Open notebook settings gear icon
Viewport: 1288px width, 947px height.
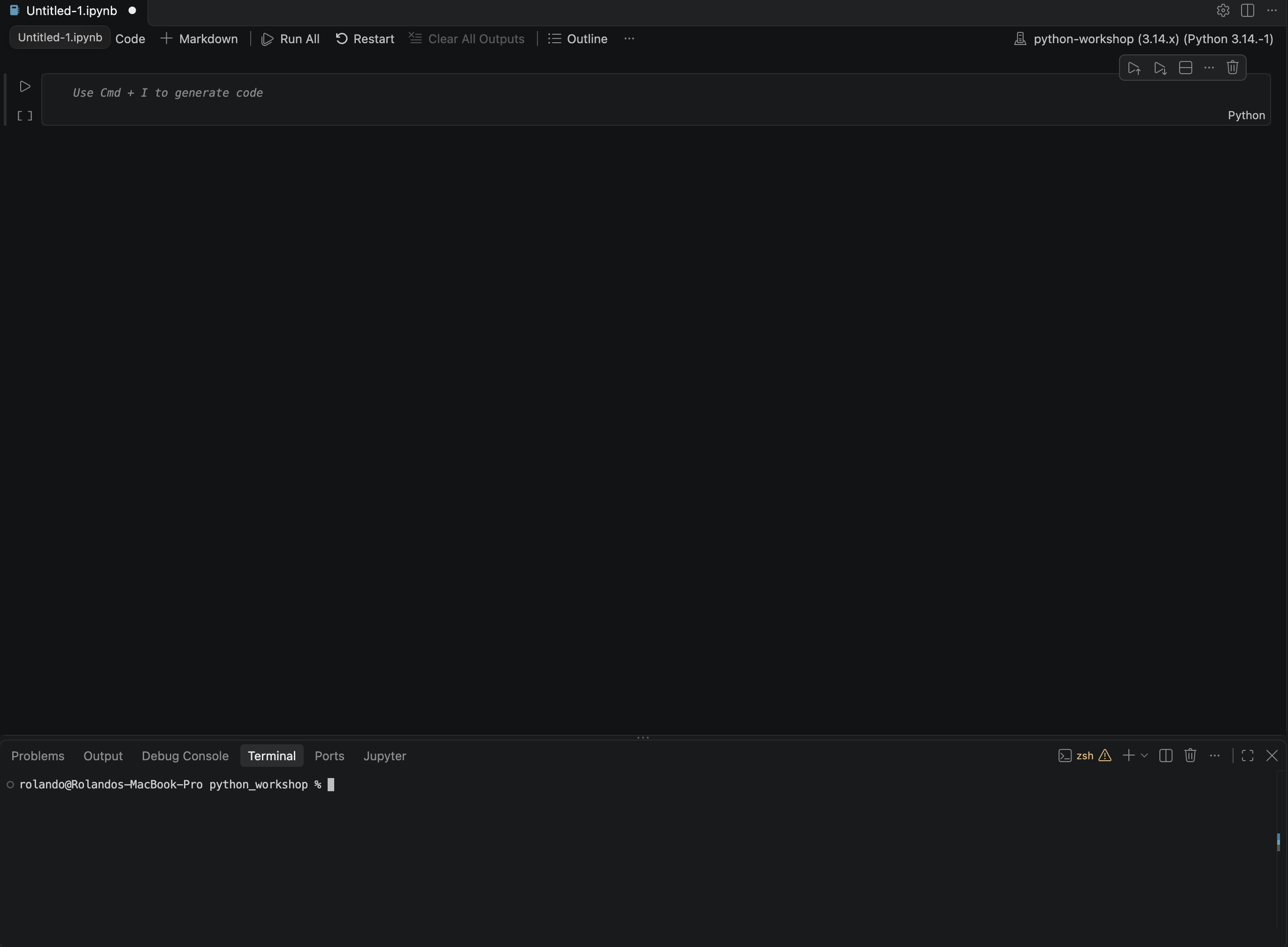click(x=1223, y=10)
